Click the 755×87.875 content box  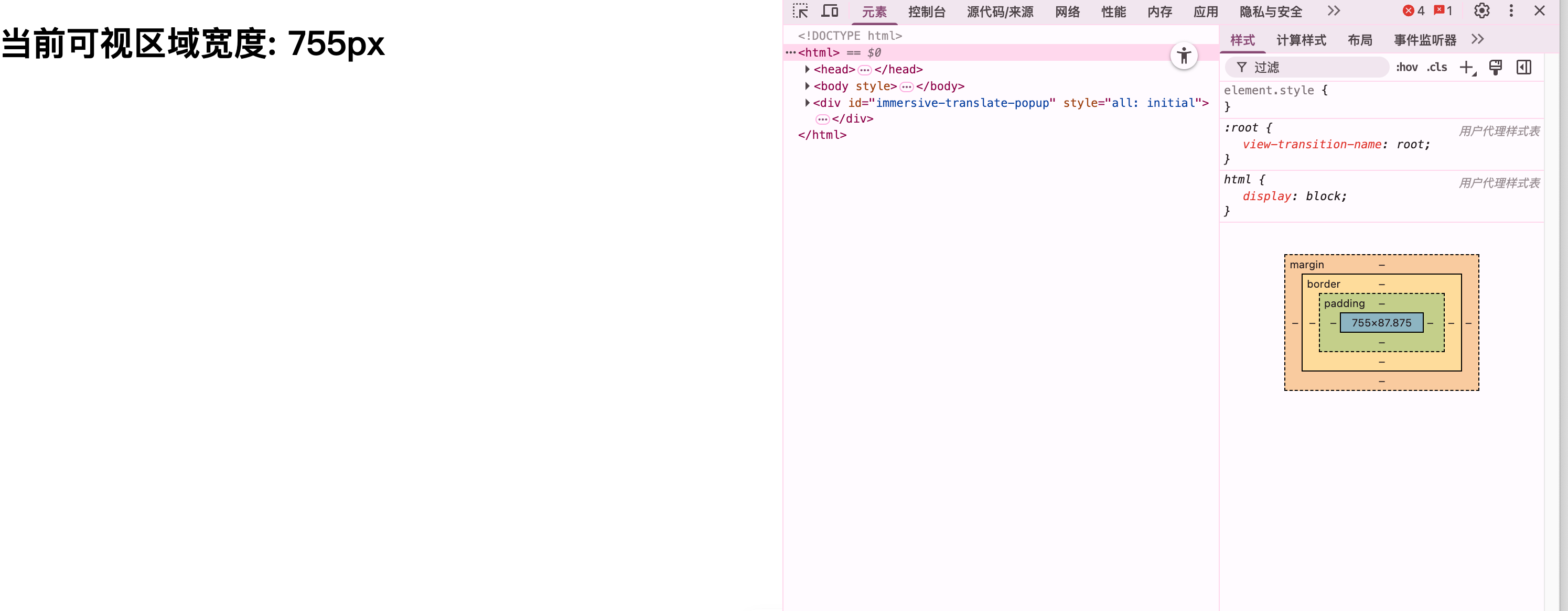1381,323
